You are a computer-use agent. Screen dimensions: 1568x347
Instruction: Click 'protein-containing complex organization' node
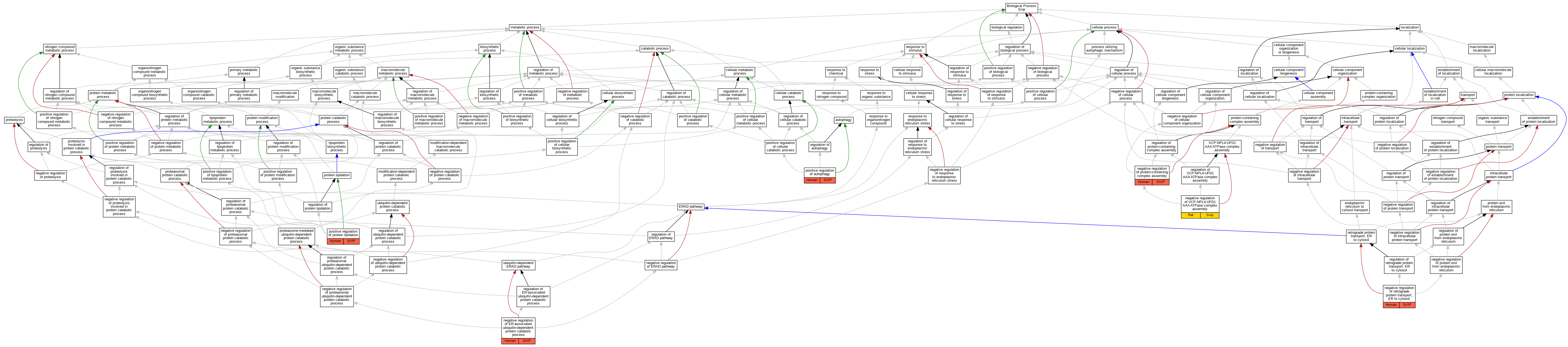[1379, 95]
